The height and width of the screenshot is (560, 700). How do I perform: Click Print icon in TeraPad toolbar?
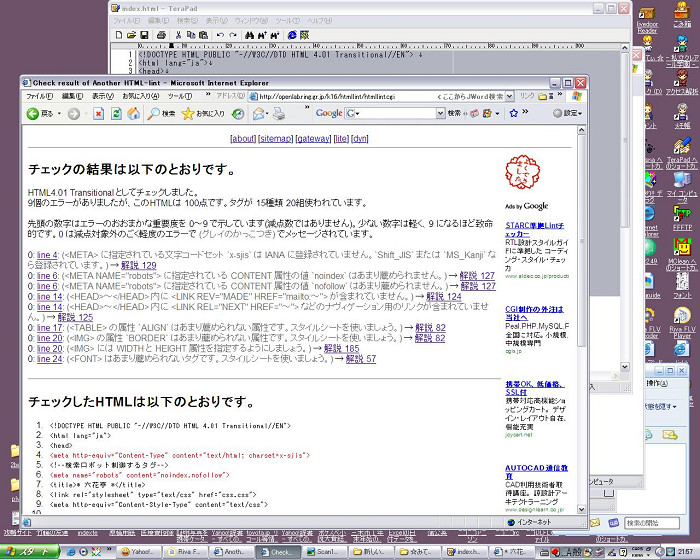coord(161,35)
